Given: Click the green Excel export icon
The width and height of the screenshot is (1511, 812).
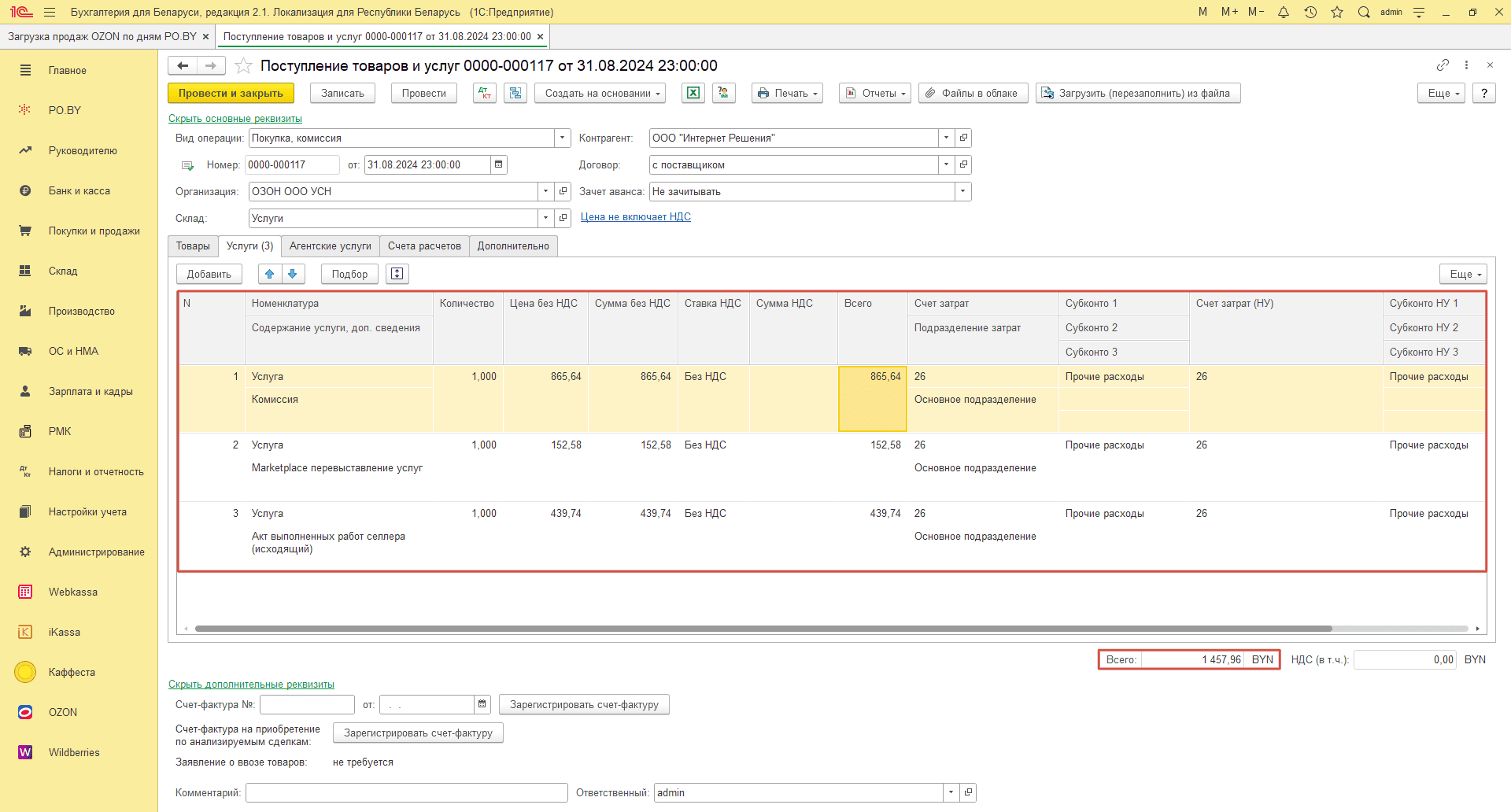Looking at the screenshot, I should click(693, 93).
